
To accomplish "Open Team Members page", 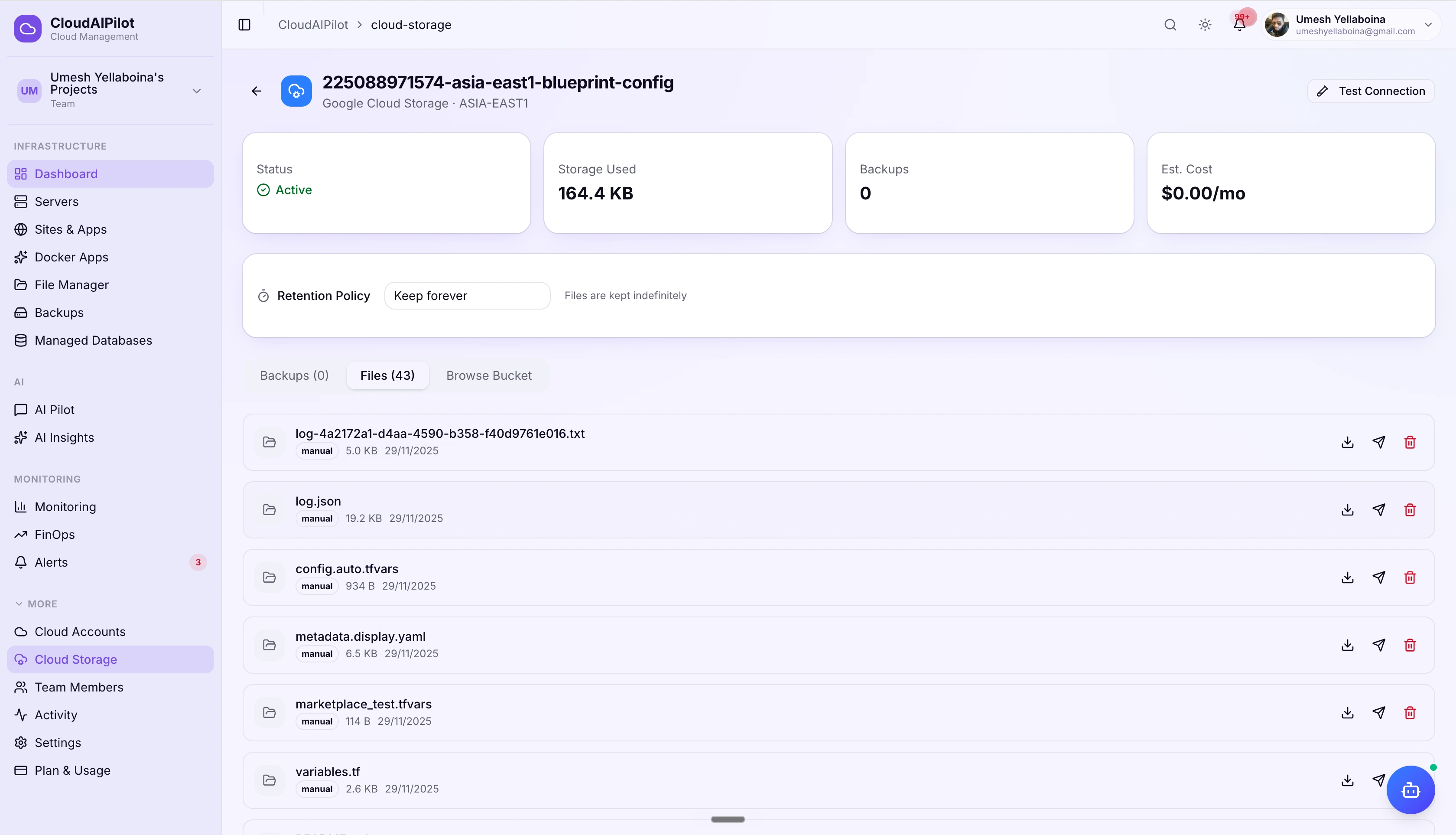I will coord(110,687).
